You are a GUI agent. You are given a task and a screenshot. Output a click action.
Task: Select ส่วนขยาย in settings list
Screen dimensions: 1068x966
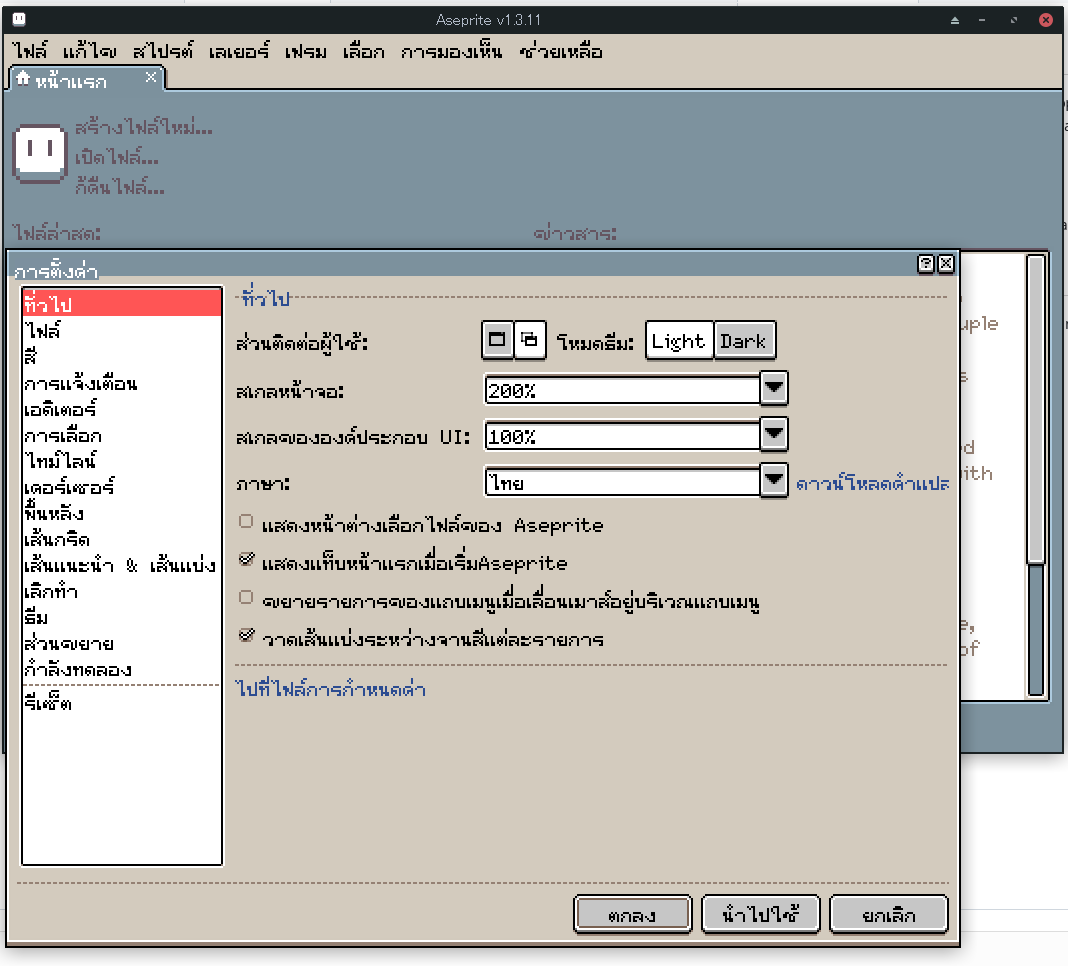click(122, 643)
